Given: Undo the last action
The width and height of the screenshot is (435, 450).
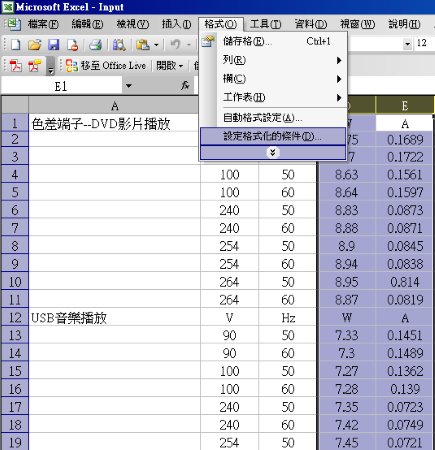Looking at the screenshot, I should (175, 45).
